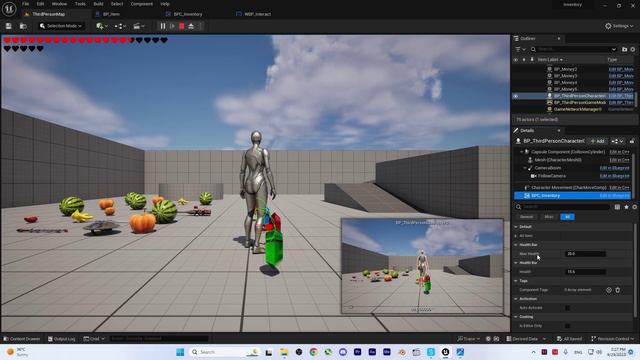Click the Outliner visibility column eye header
This screenshot has width=640, height=360.
516,60
